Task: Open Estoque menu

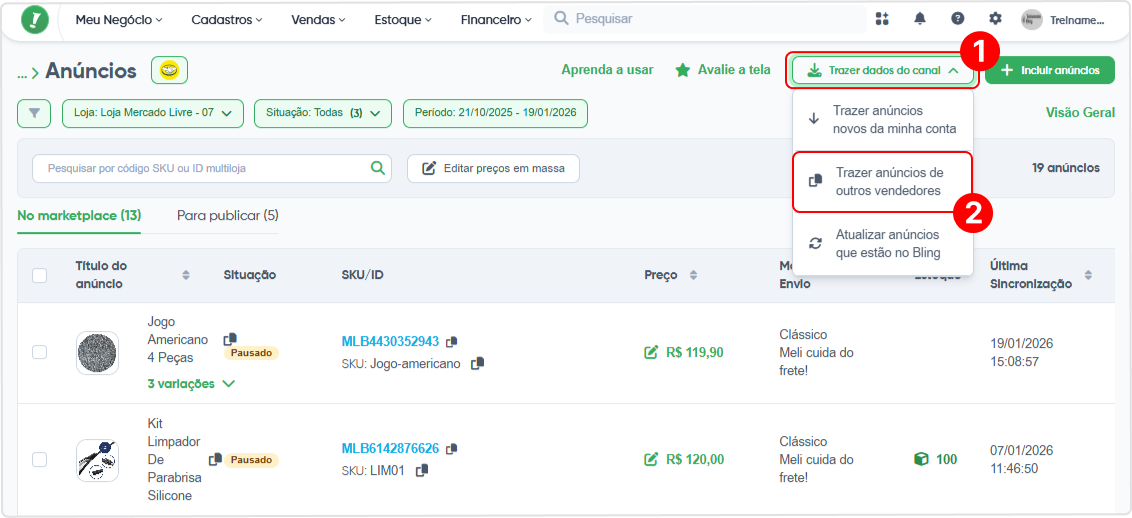Action: click(x=403, y=20)
